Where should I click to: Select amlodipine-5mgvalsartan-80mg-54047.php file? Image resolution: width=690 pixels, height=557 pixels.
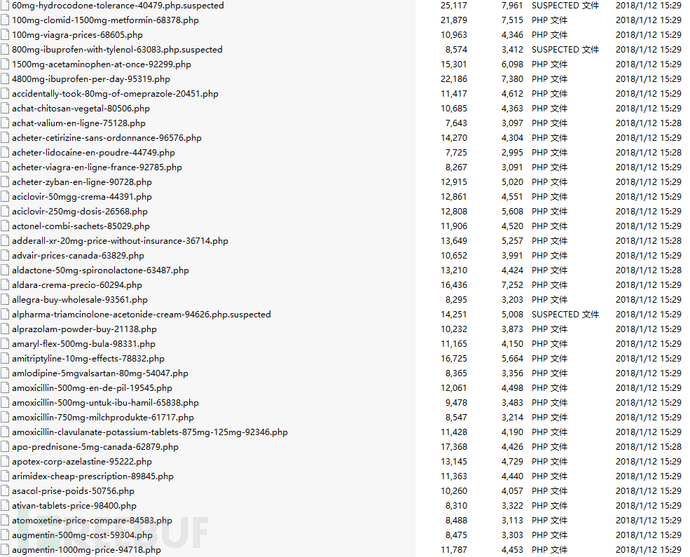click(x=100, y=373)
